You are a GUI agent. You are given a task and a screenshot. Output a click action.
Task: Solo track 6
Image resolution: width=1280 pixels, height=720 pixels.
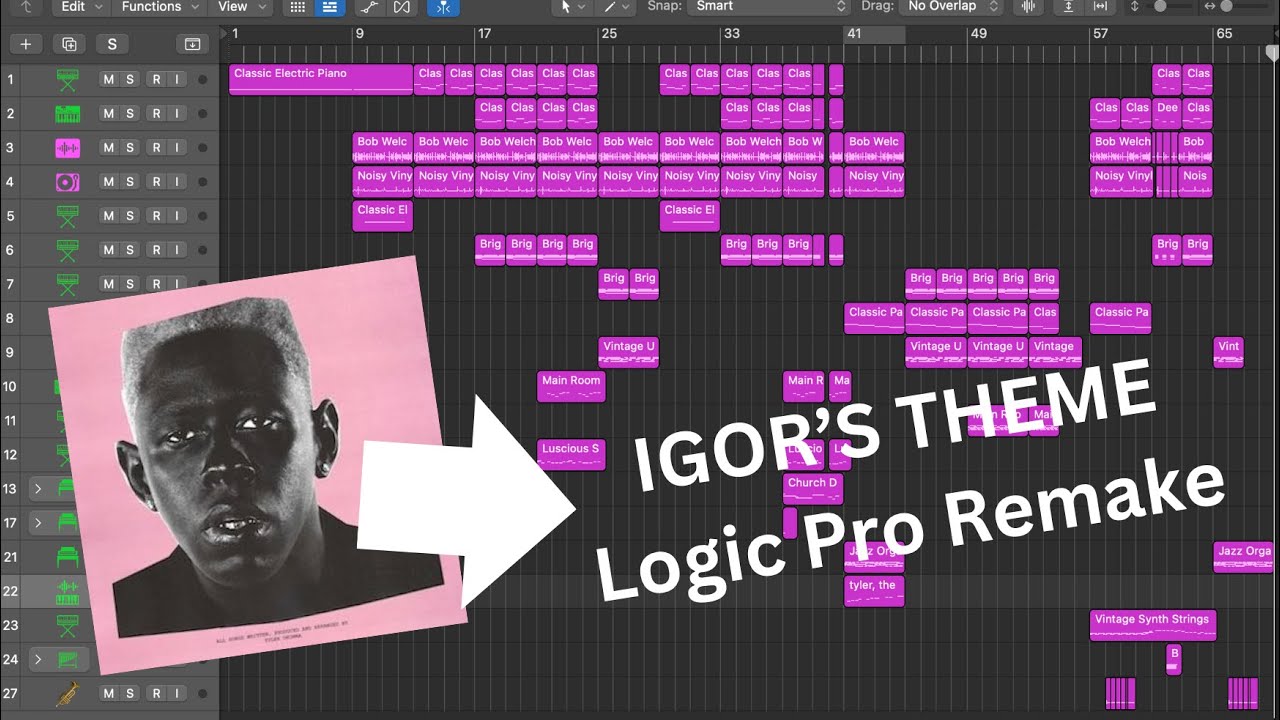130,250
